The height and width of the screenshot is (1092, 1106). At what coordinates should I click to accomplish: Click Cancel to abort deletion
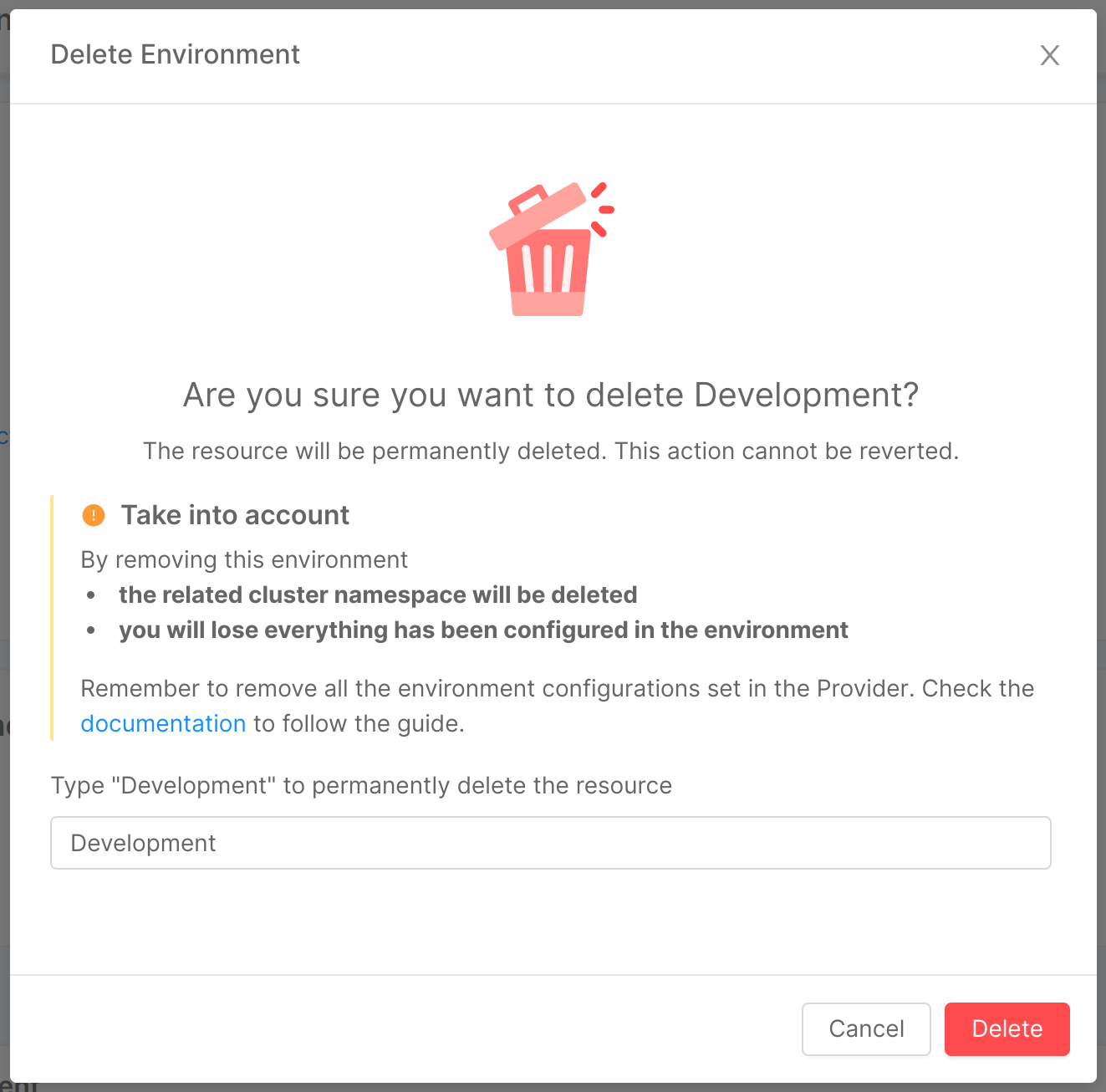pyautogui.click(x=866, y=1028)
